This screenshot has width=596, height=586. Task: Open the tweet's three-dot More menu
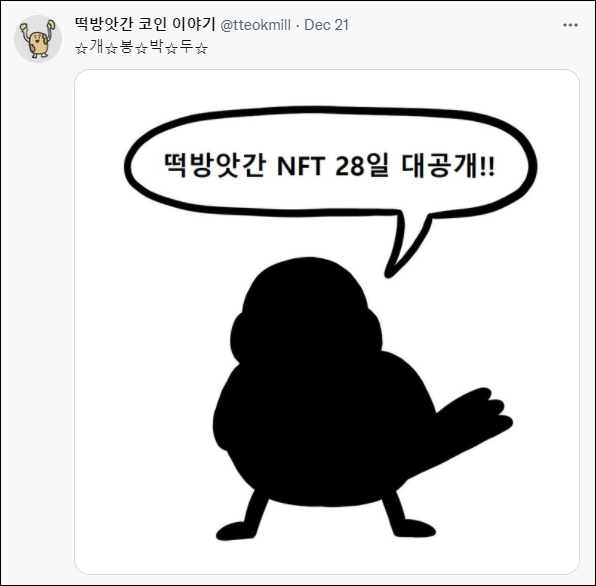click(x=570, y=25)
